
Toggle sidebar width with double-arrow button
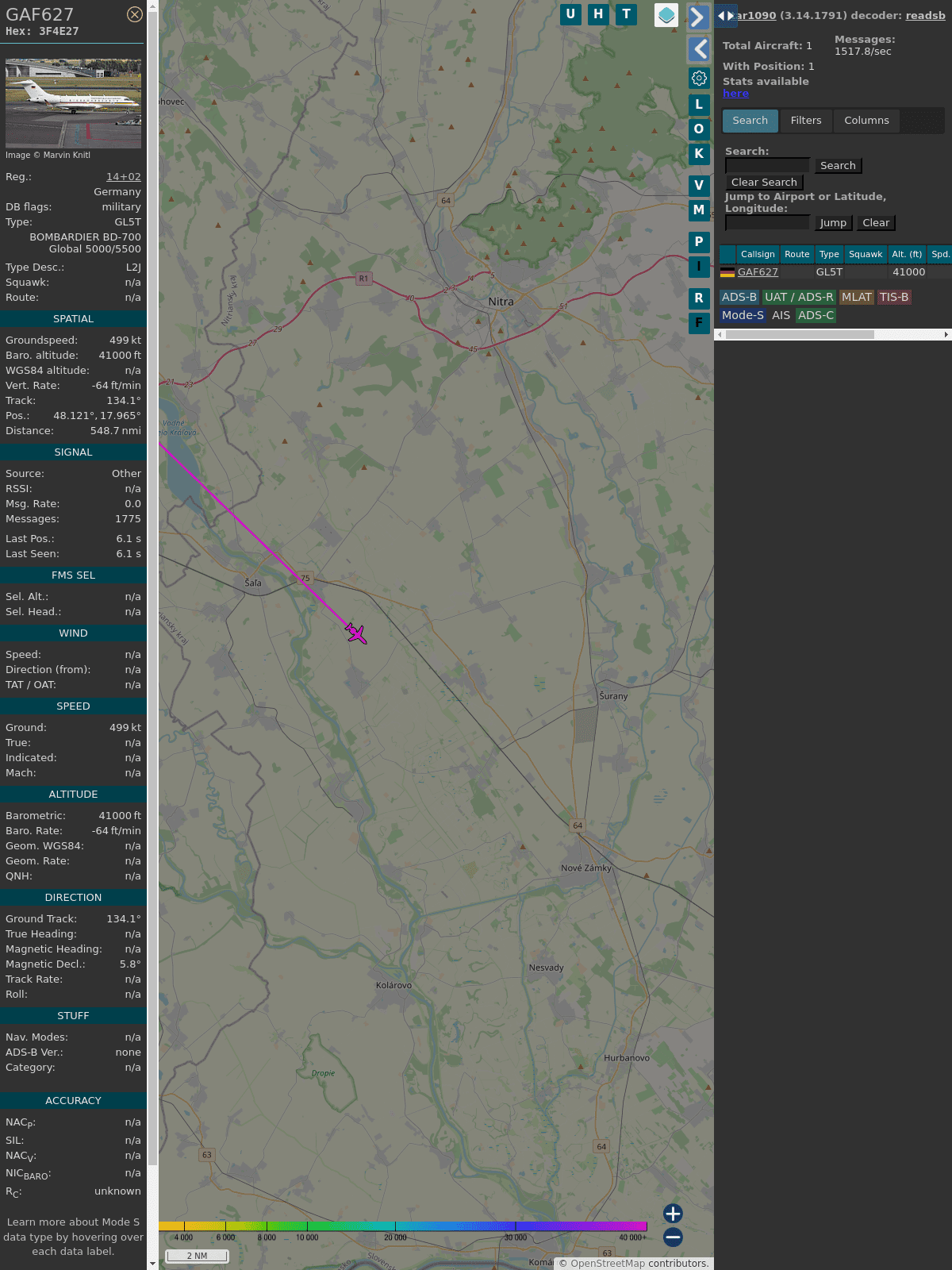tap(726, 16)
